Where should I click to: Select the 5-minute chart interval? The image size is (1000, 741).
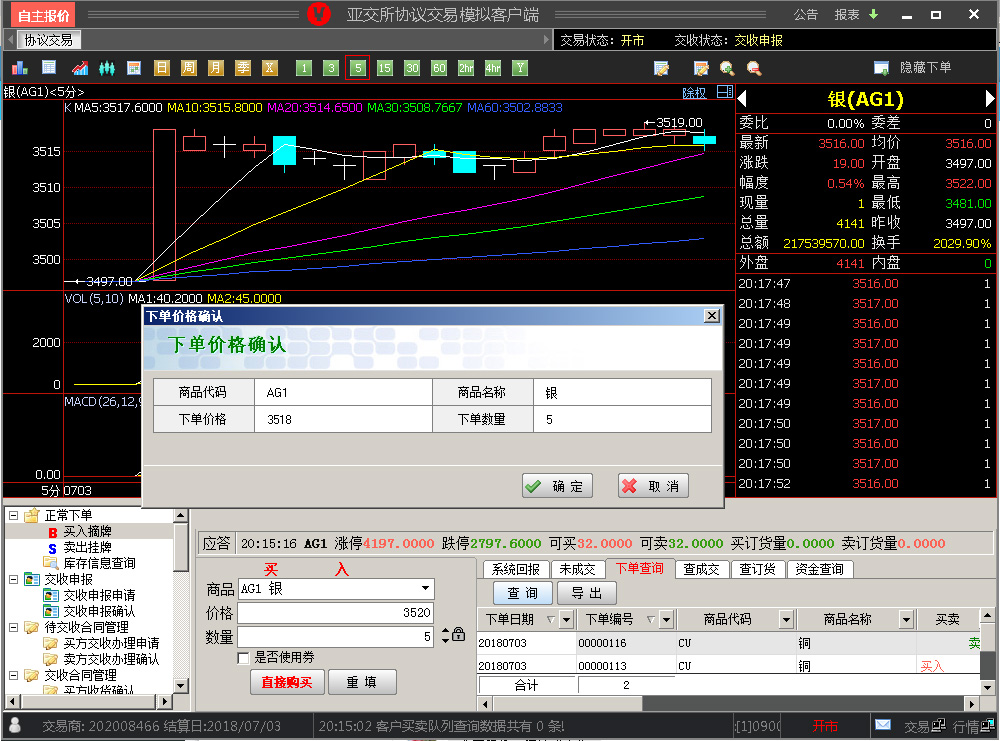point(358,68)
